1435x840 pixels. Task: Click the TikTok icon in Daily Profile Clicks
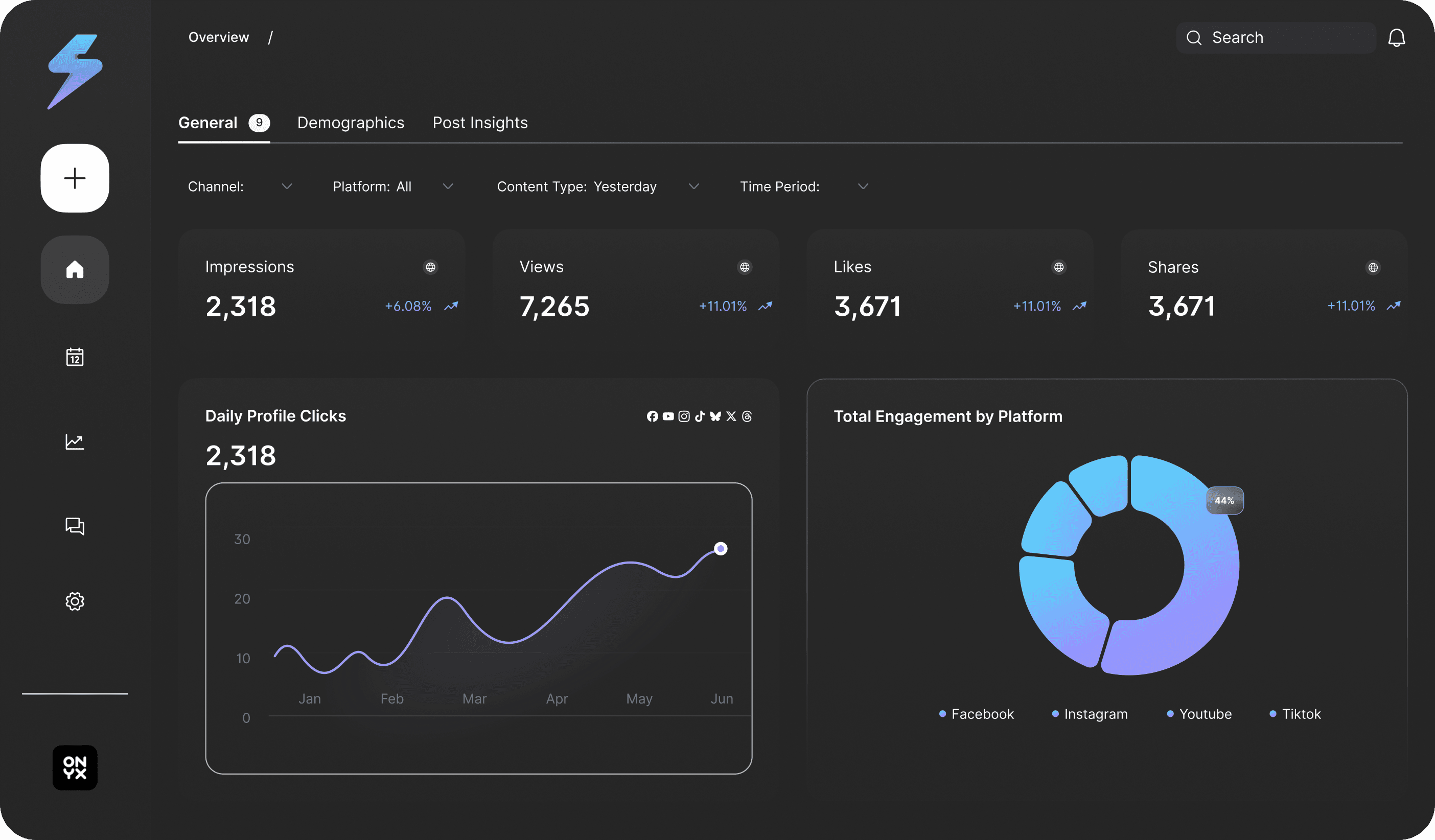[x=699, y=416]
